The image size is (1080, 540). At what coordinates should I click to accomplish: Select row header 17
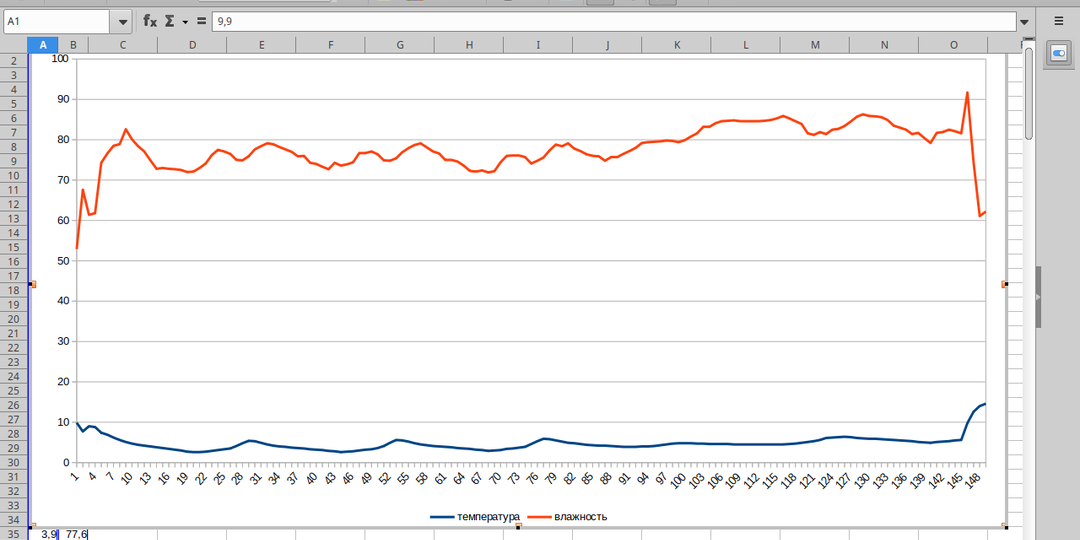(x=14, y=276)
